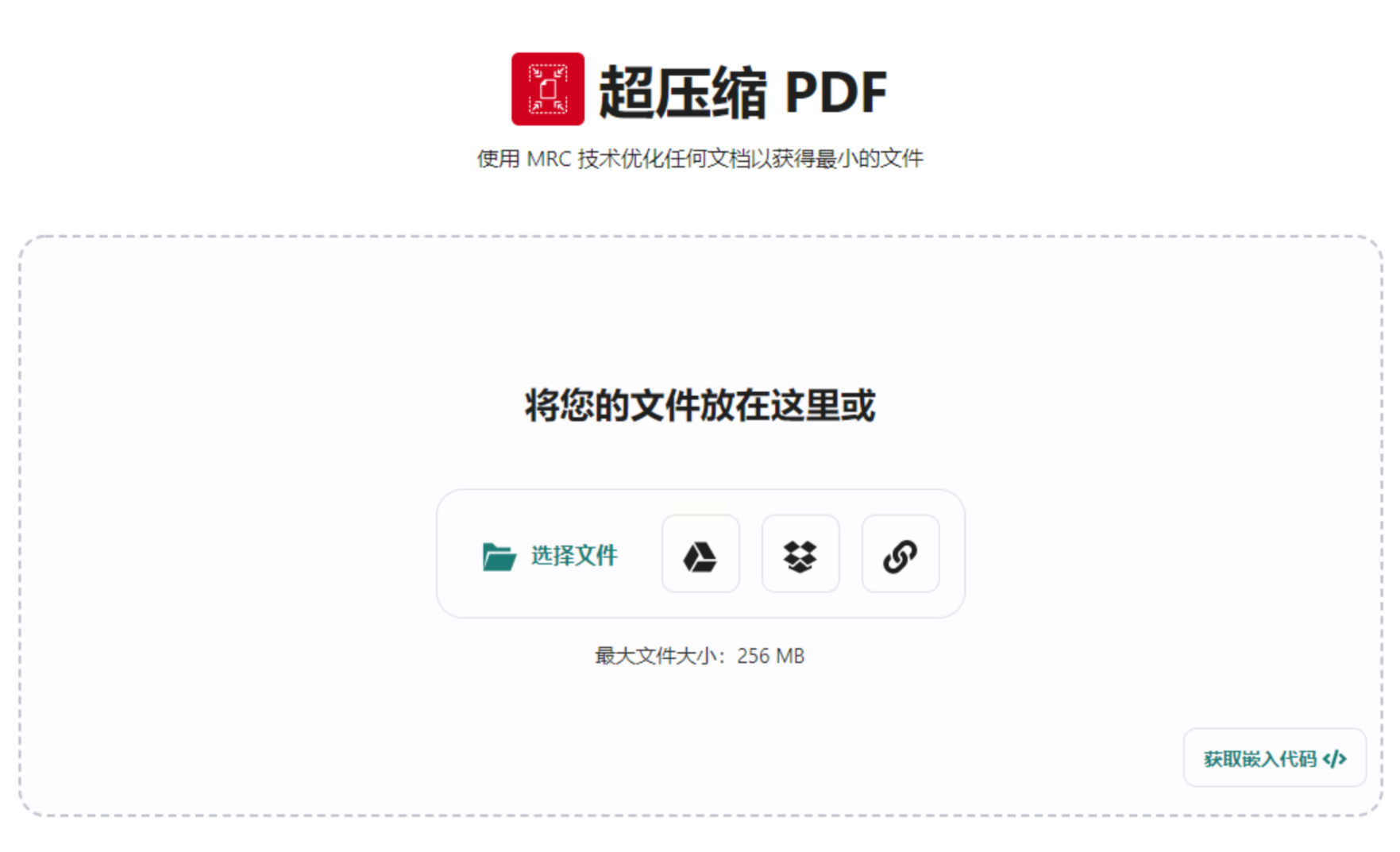
Task: Click the 256 MB size limit value
Action: 770,656
